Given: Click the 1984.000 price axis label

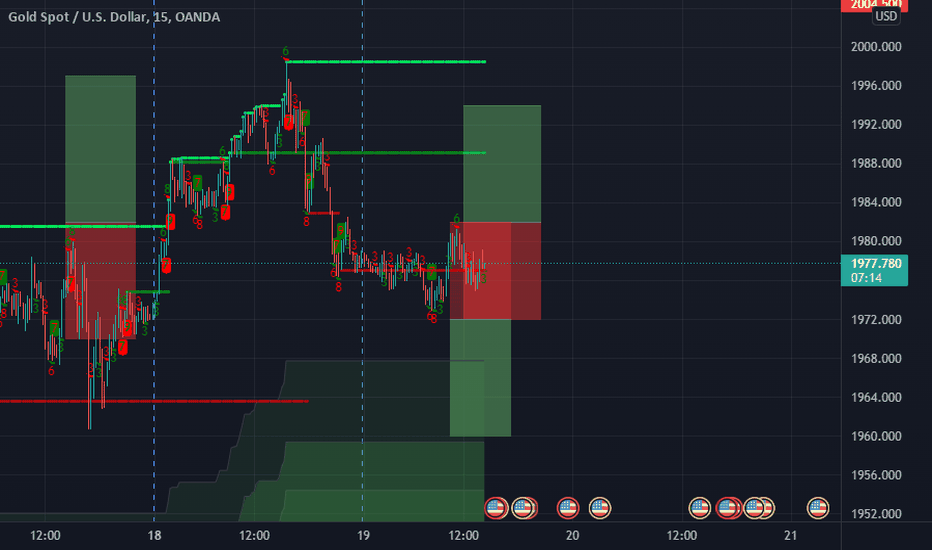Looking at the screenshot, I should [x=876, y=202].
